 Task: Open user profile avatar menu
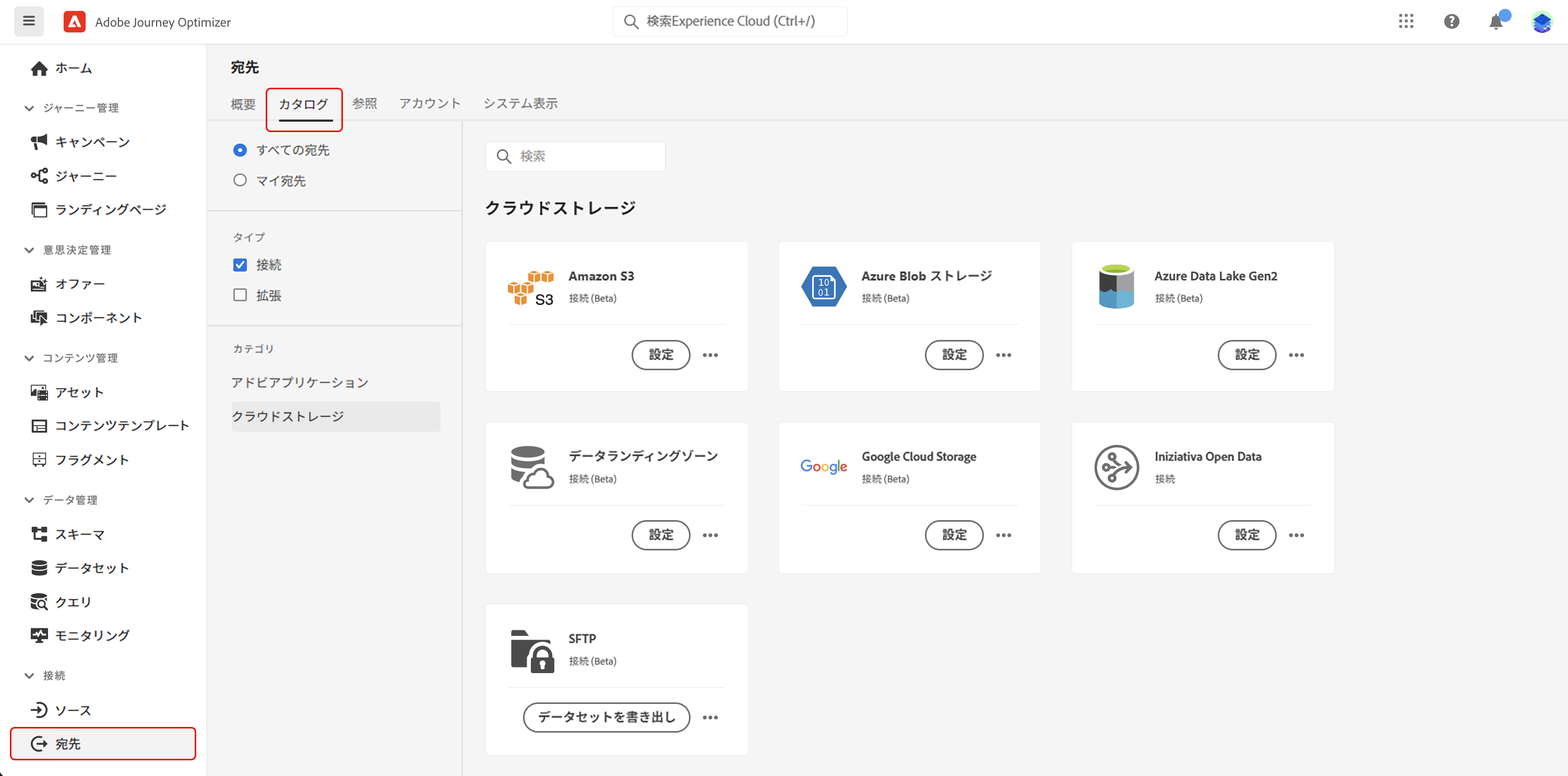click(1541, 21)
